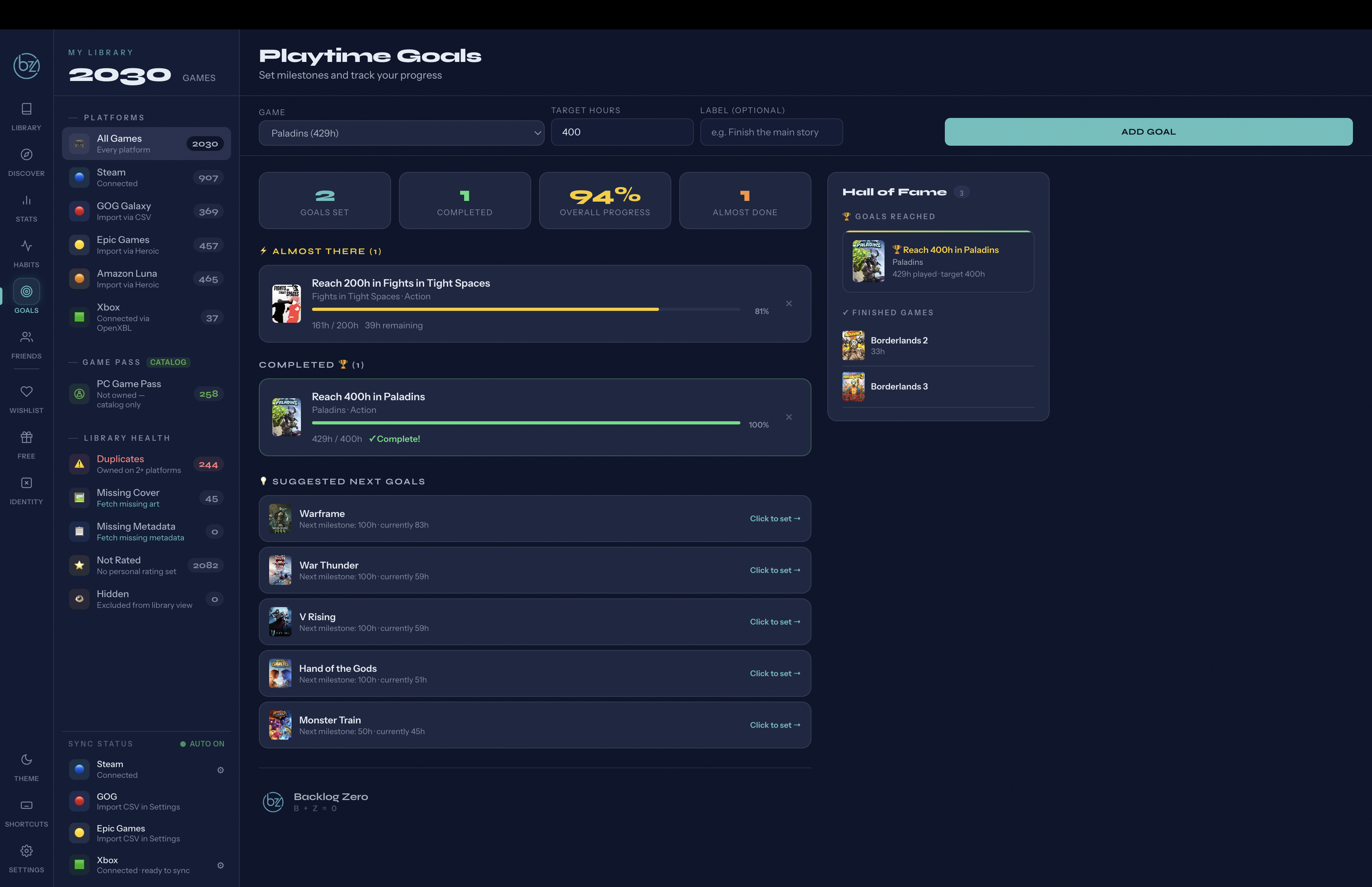Remove the Fights in Tight Spaces goal
The width and height of the screenshot is (1372, 887).
(789, 303)
